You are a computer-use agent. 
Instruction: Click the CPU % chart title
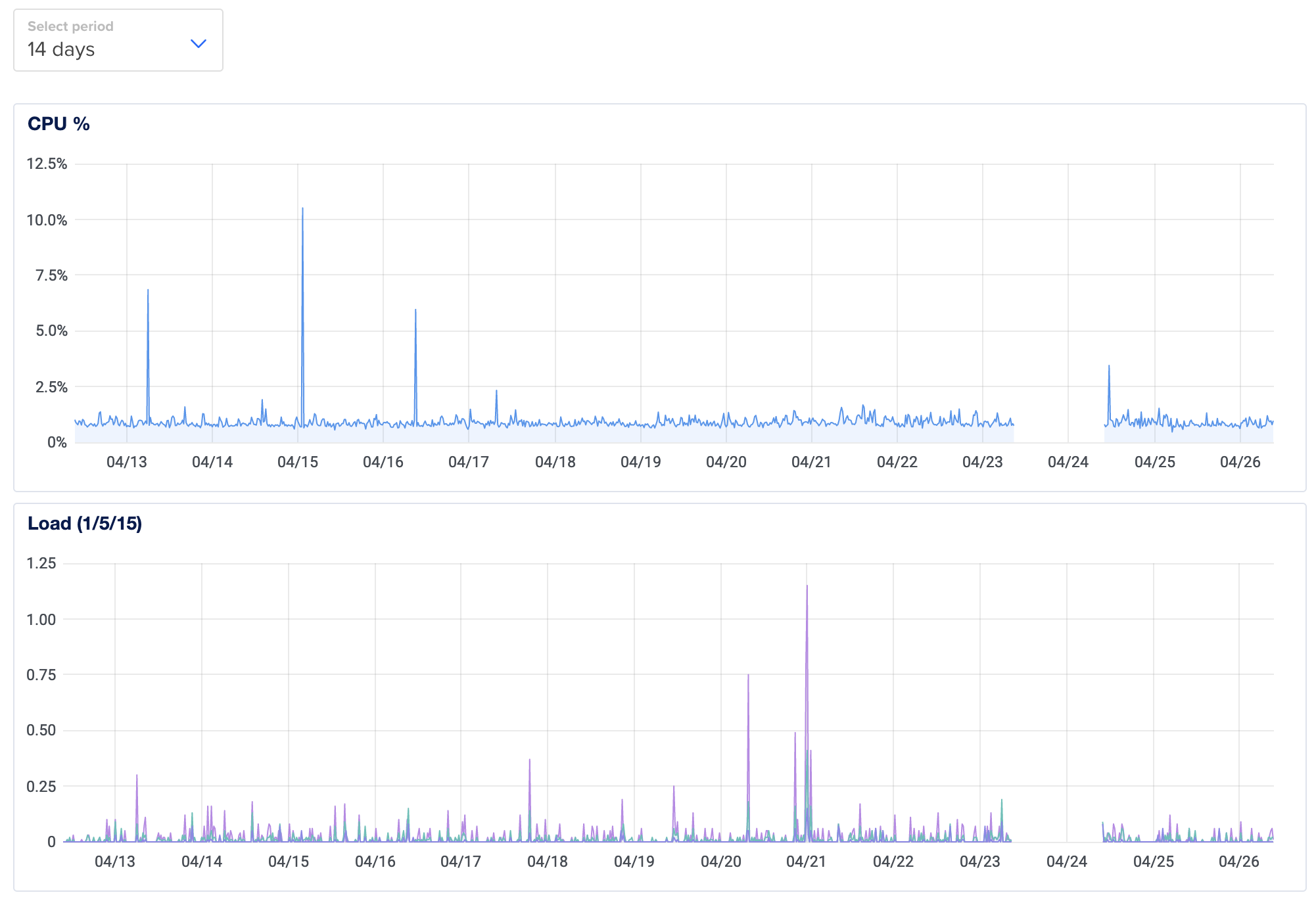59,124
